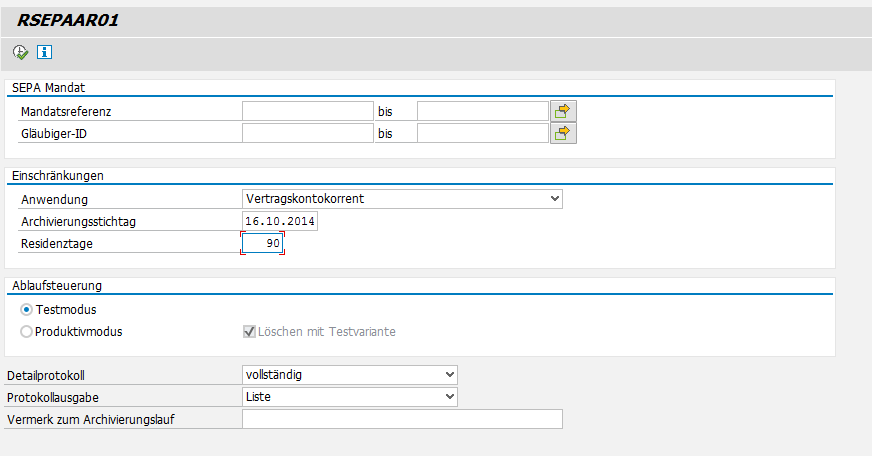
Task: Toggle Löschen mit Testvariante checkbox
Action: (x=249, y=331)
